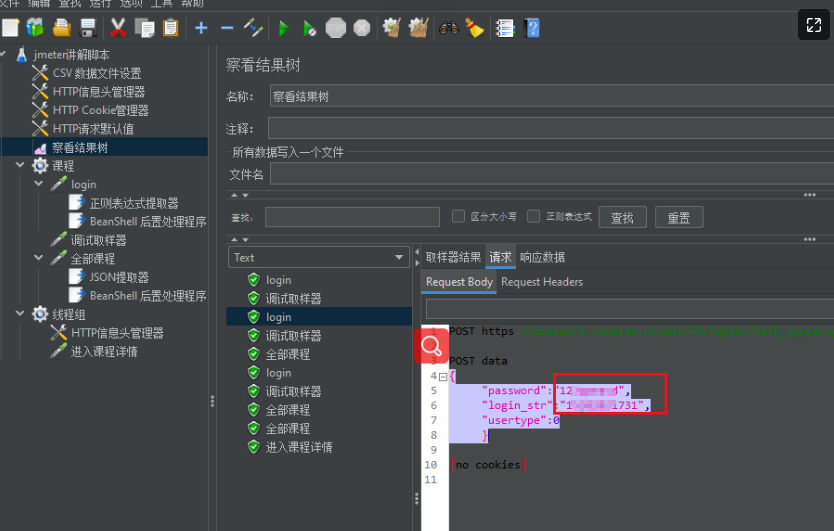Select HTTP请求默认值 in tree
This screenshot has width=834, height=531.
pyautogui.click(x=93, y=129)
